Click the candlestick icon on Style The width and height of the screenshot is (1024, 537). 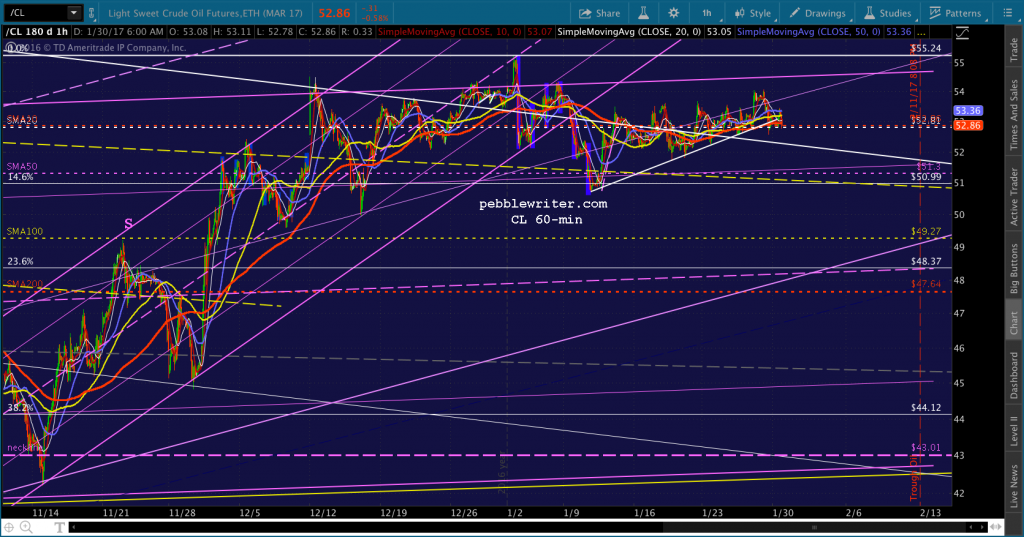739,13
